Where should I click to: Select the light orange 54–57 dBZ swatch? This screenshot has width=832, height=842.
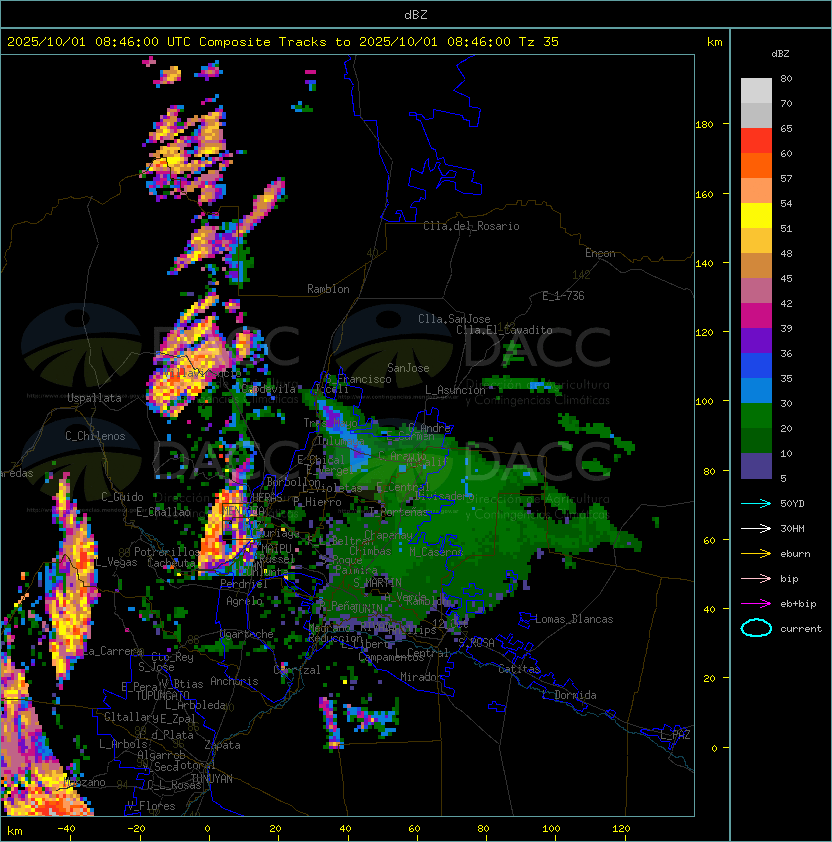(756, 191)
